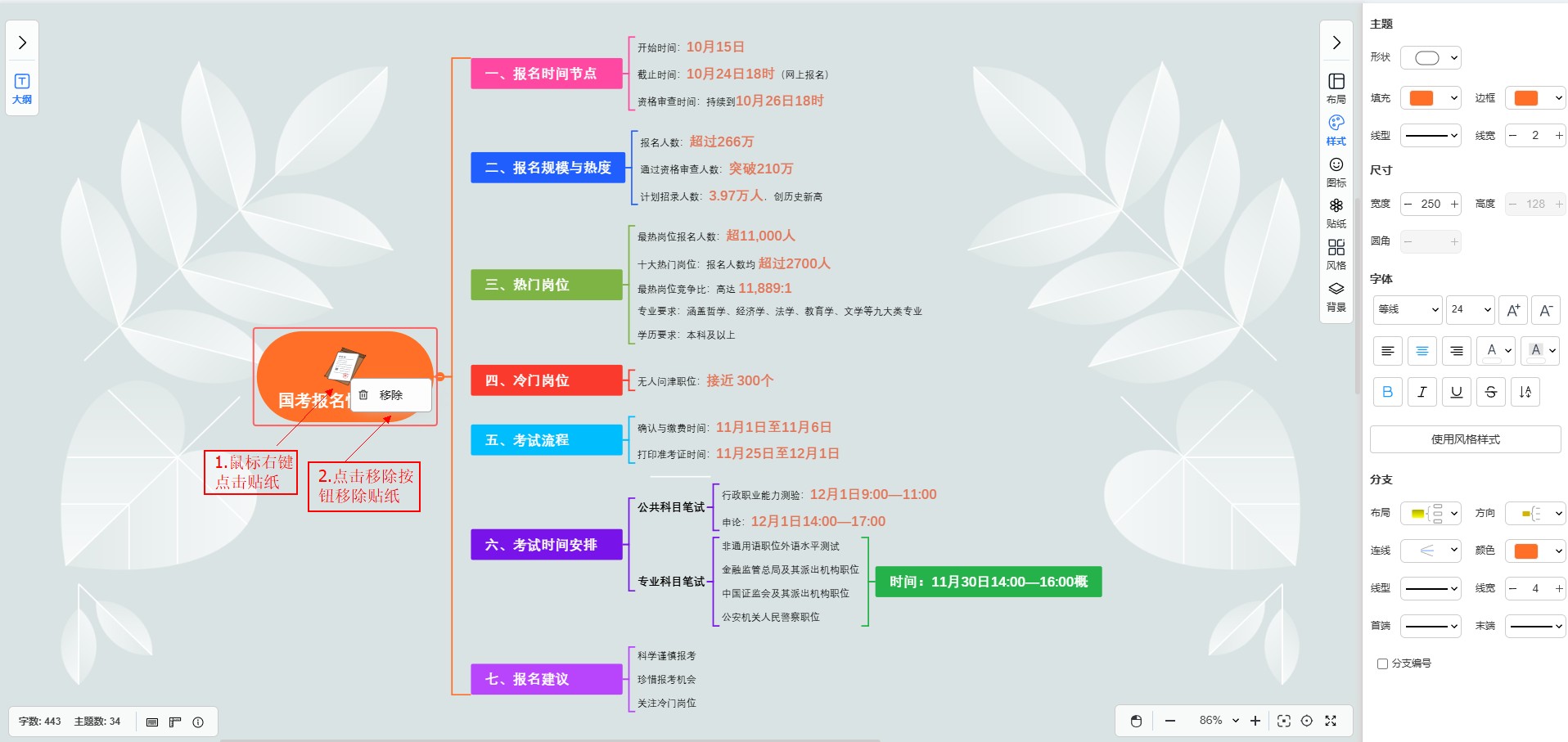The image size is (1568, 742).
Task: Open the 大纲 outline view
Action: (22, 88)
